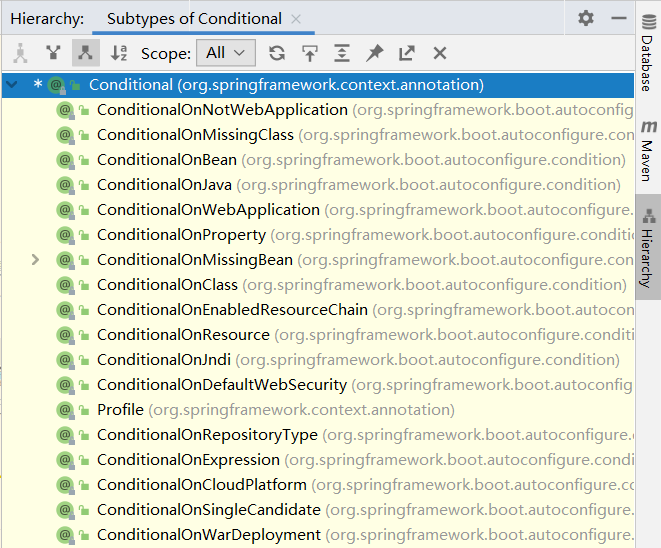
Task: Click the annotation icon beside ConditionalOnNotWebApplication
Action: pyautogui.click(x=65, y=110)
